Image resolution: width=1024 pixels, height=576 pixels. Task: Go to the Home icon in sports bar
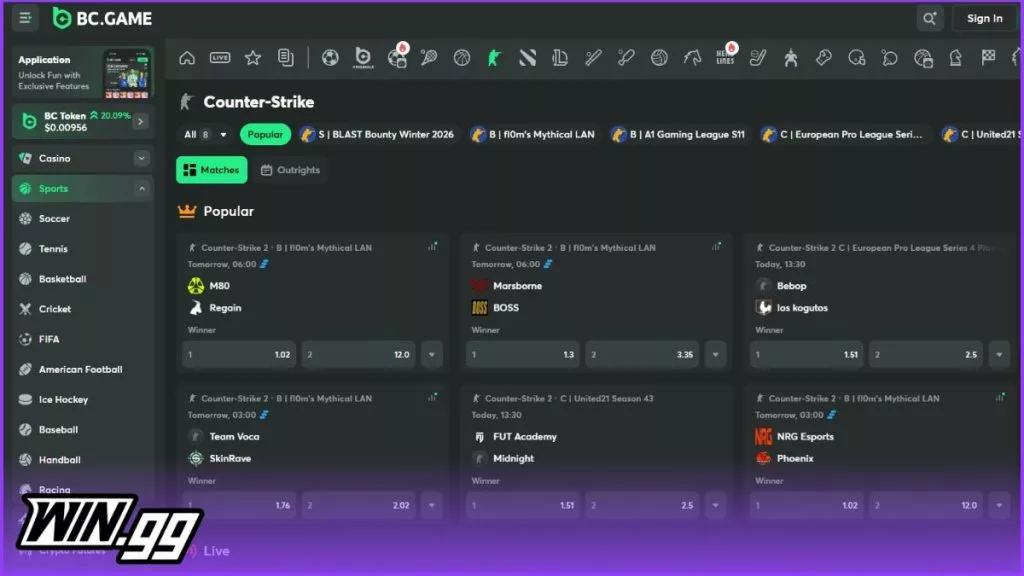(x=187, y=58)
